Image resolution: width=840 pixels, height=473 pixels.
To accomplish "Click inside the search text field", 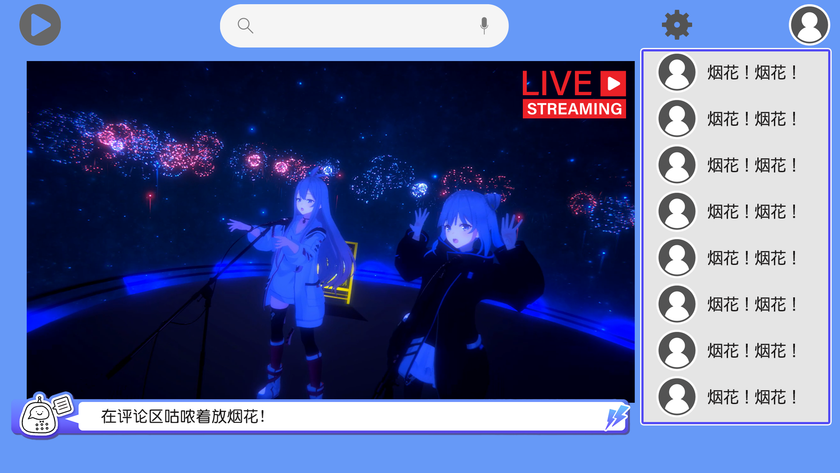I will [x=364, y=26].
